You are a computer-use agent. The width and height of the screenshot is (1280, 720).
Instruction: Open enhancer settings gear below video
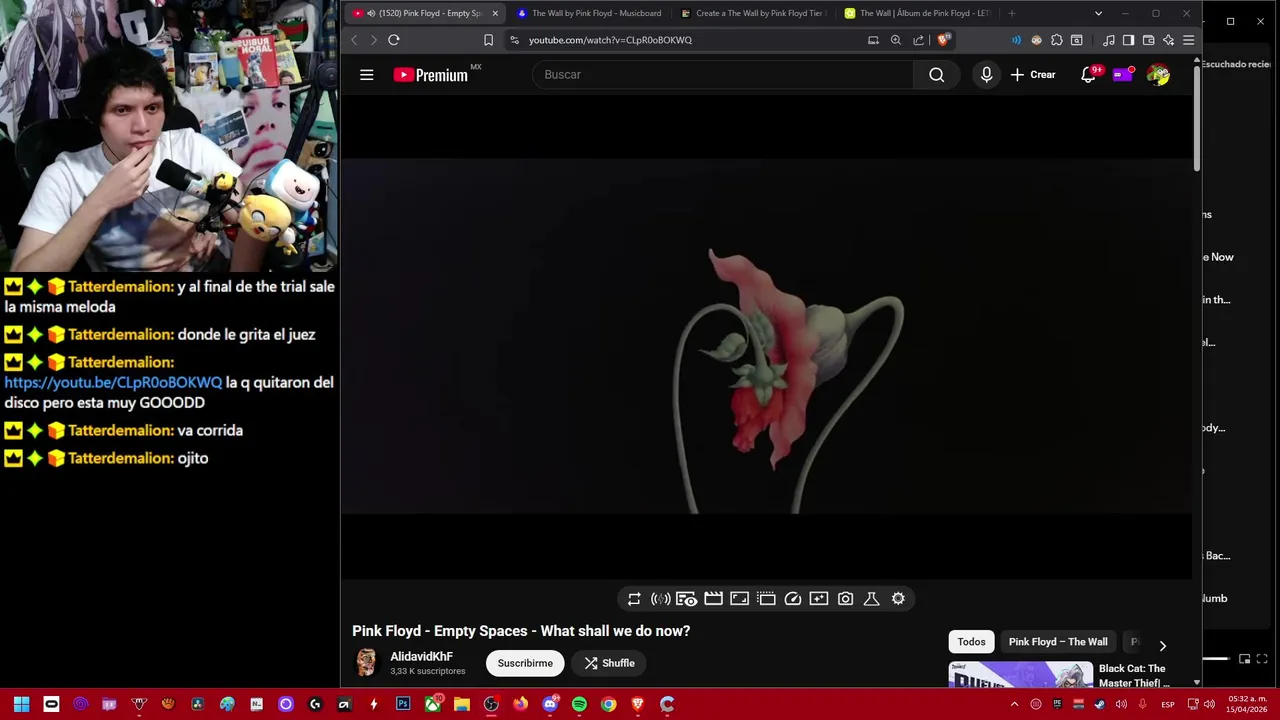tap(898, 599)
